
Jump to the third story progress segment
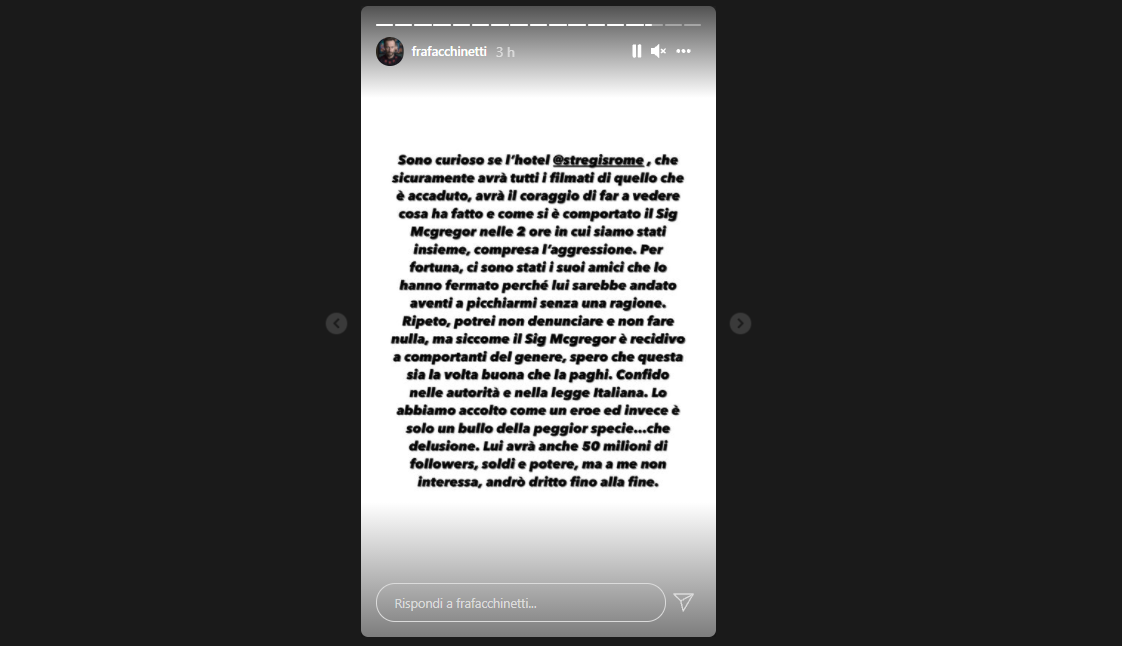point(423,25)
